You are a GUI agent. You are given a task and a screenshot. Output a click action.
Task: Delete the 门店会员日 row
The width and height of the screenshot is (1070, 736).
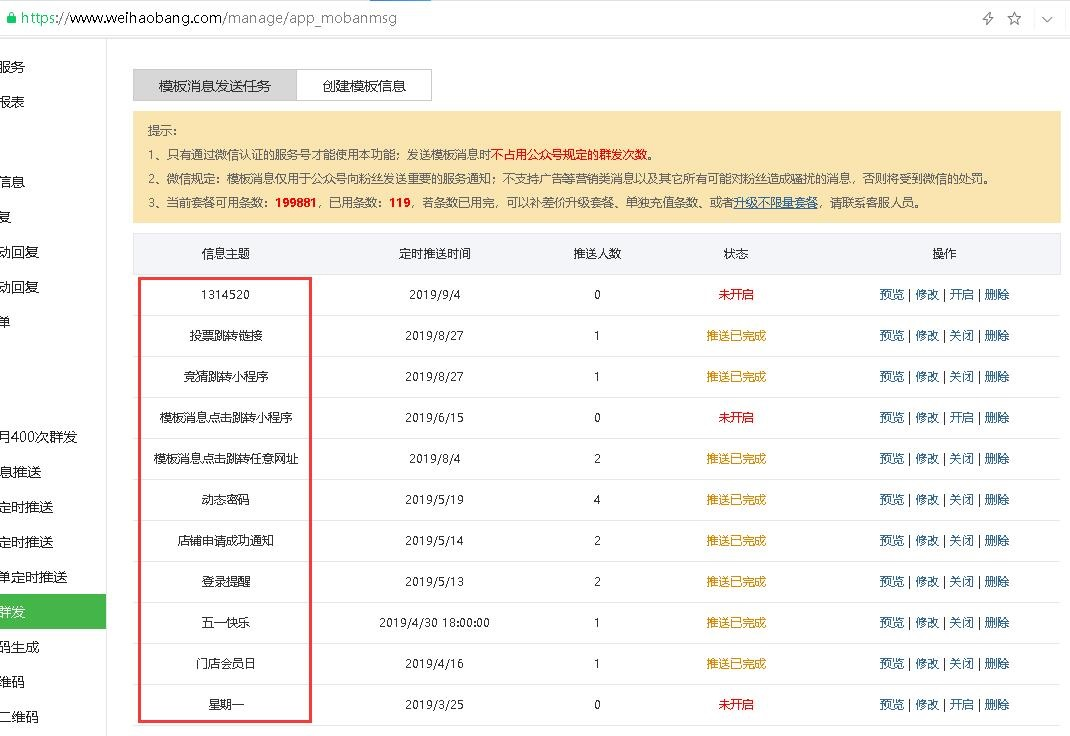tap(997, 663)
